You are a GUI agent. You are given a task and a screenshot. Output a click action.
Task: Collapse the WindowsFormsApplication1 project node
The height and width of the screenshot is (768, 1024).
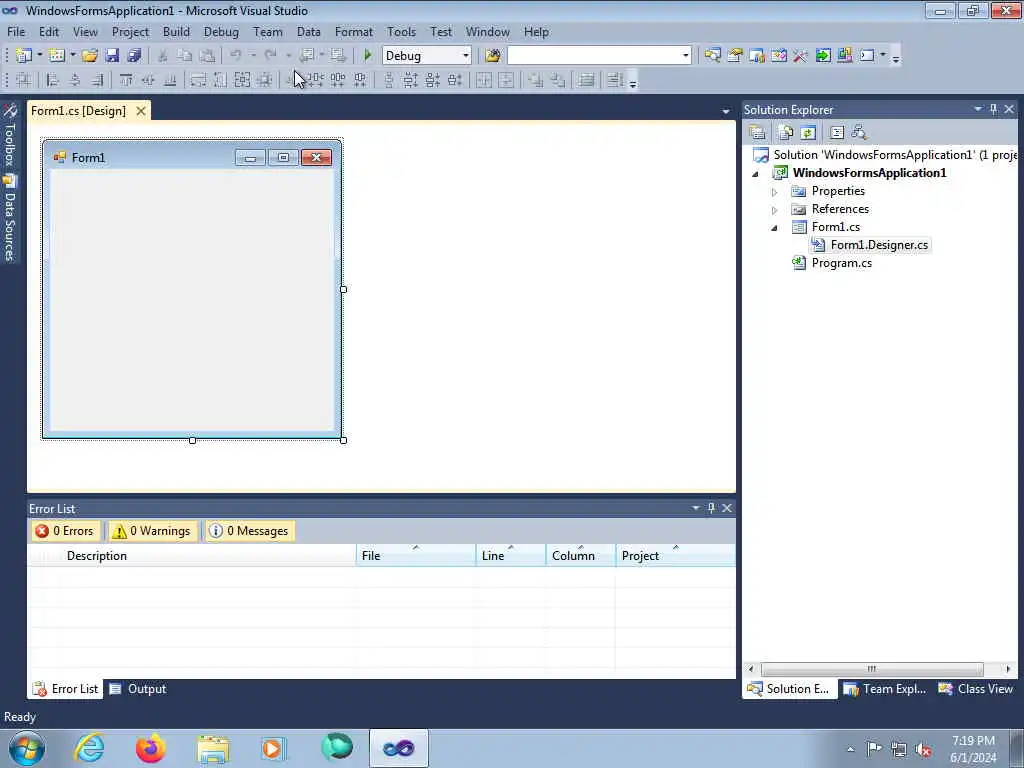[756, 174]
